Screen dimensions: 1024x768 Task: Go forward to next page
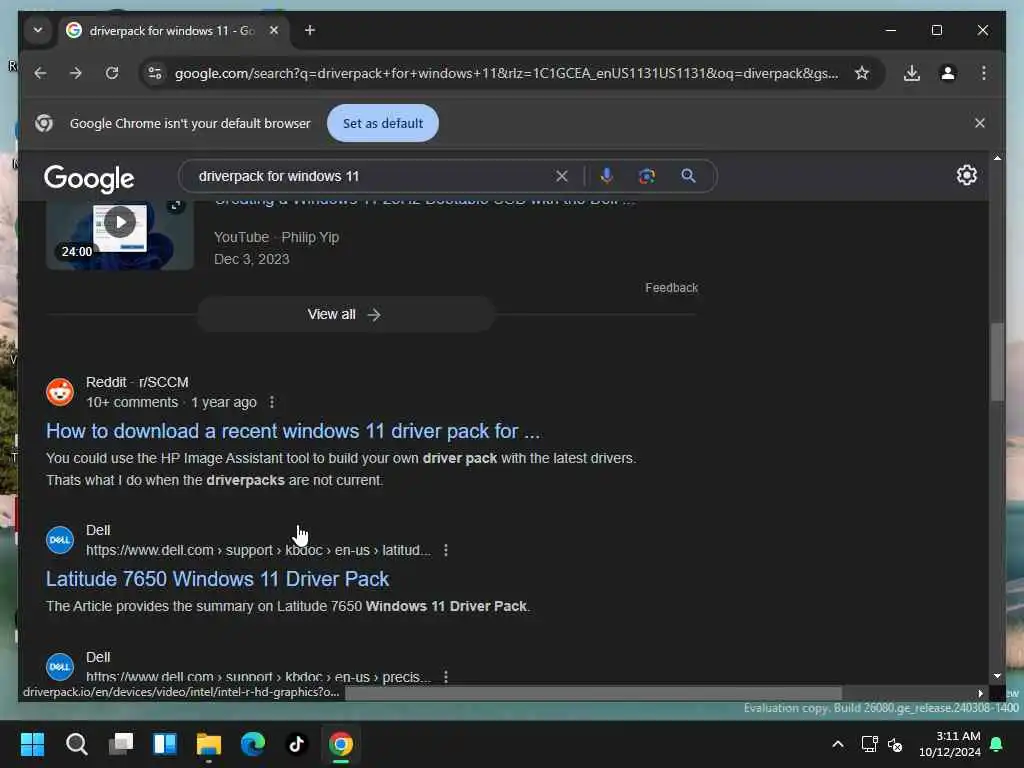tap(76, 73)
